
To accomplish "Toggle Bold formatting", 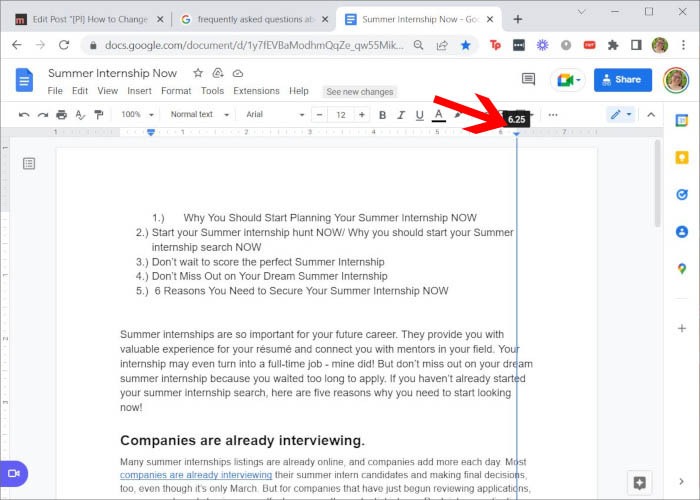I will coord(382,115).
